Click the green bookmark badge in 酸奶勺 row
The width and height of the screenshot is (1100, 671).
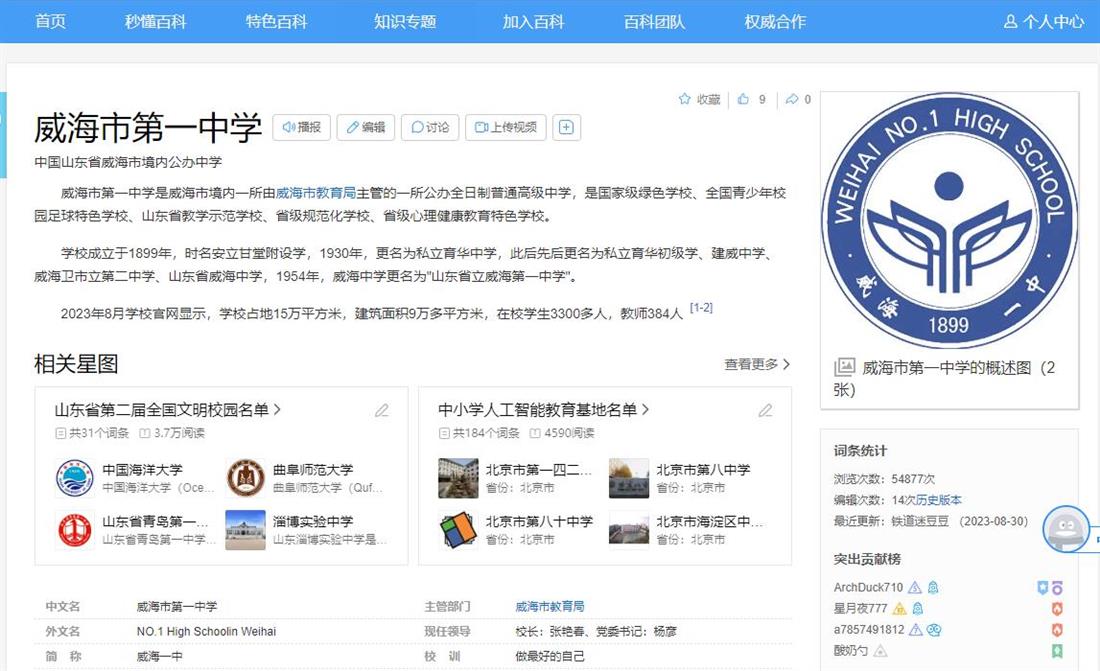pyautogui.click(x=1057, y=651)
